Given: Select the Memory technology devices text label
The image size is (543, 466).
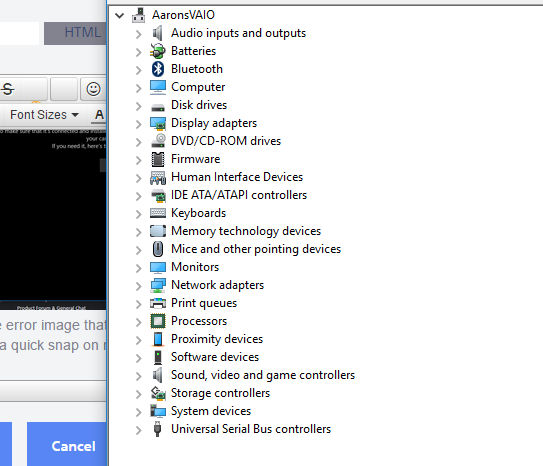Looking at the screenshot, I should click(x=246, y=231).
